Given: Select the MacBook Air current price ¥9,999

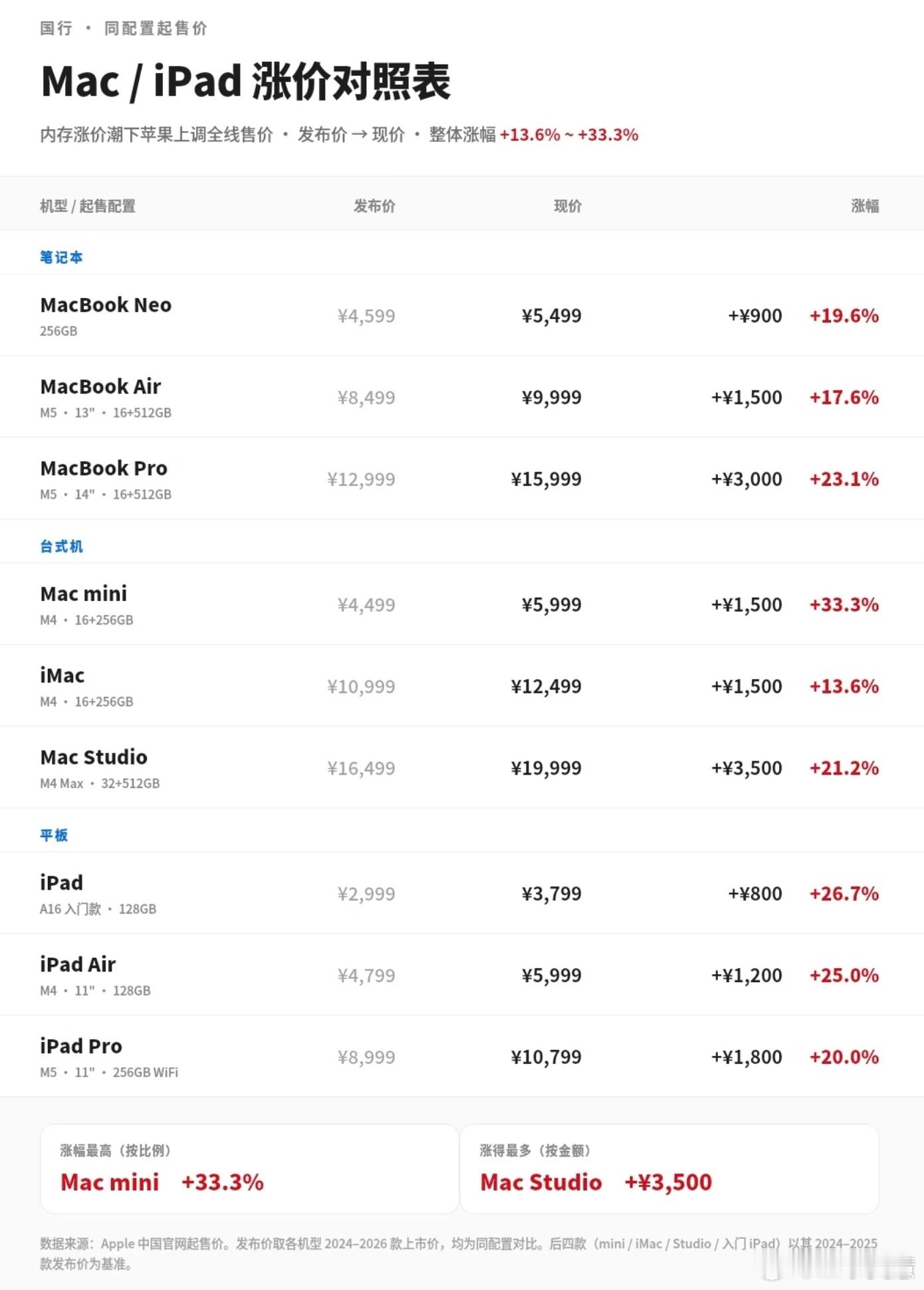Looking at the screenshot, I should point(551,398).
